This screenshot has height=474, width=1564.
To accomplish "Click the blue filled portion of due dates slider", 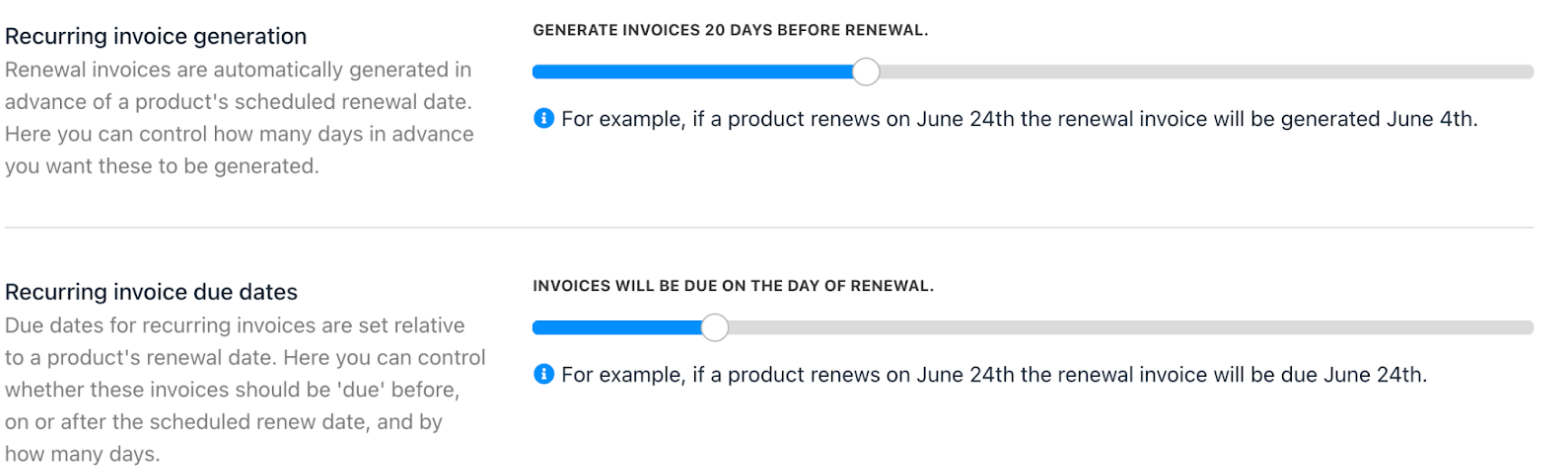I will [616, 327].
